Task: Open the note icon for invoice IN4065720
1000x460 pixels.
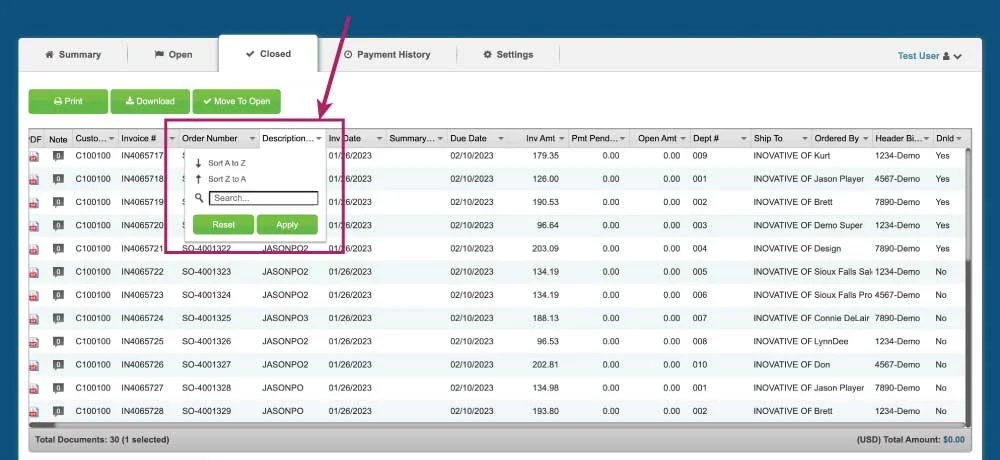Action: [58, 225]
